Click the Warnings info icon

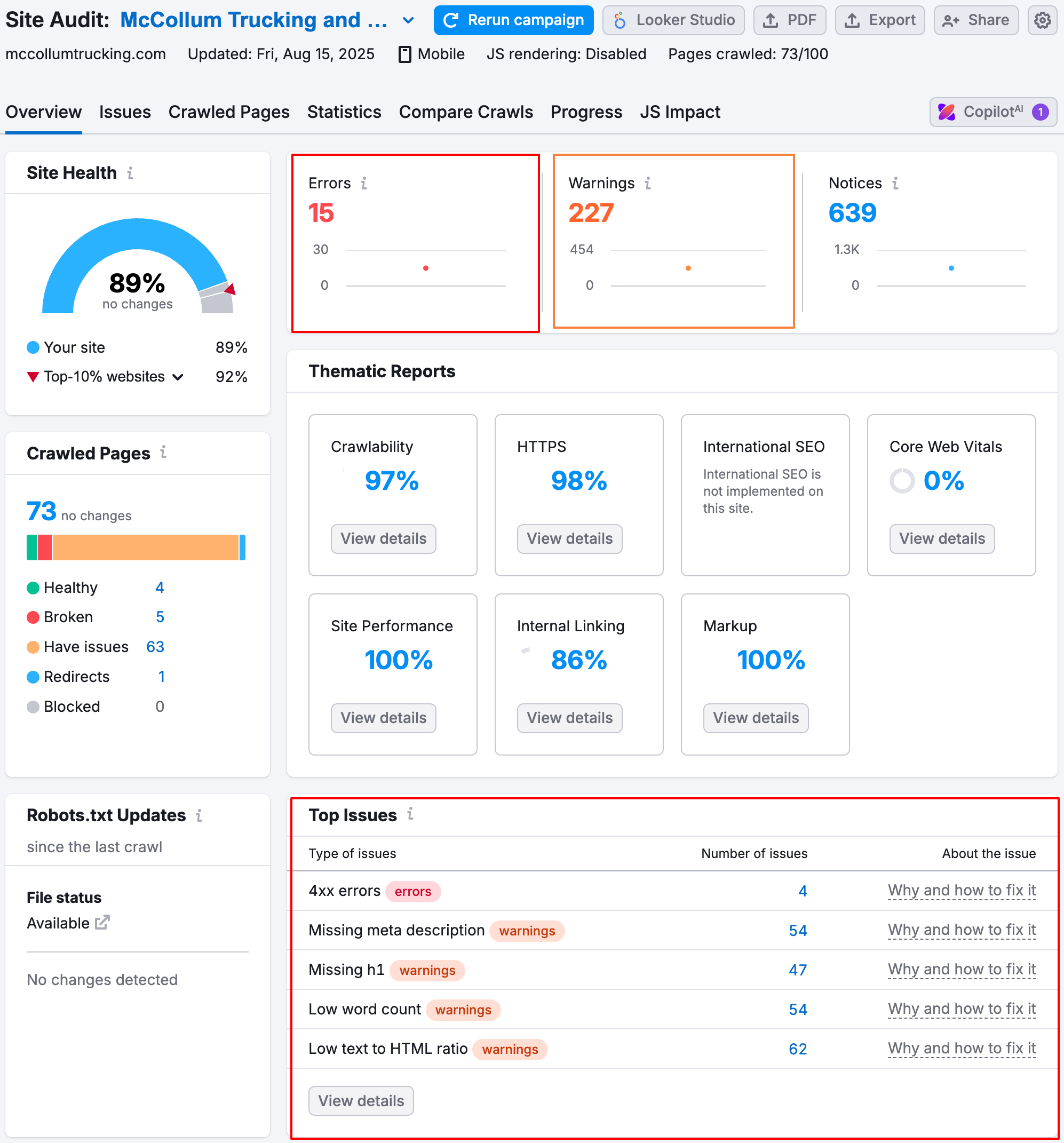point(648,184)
